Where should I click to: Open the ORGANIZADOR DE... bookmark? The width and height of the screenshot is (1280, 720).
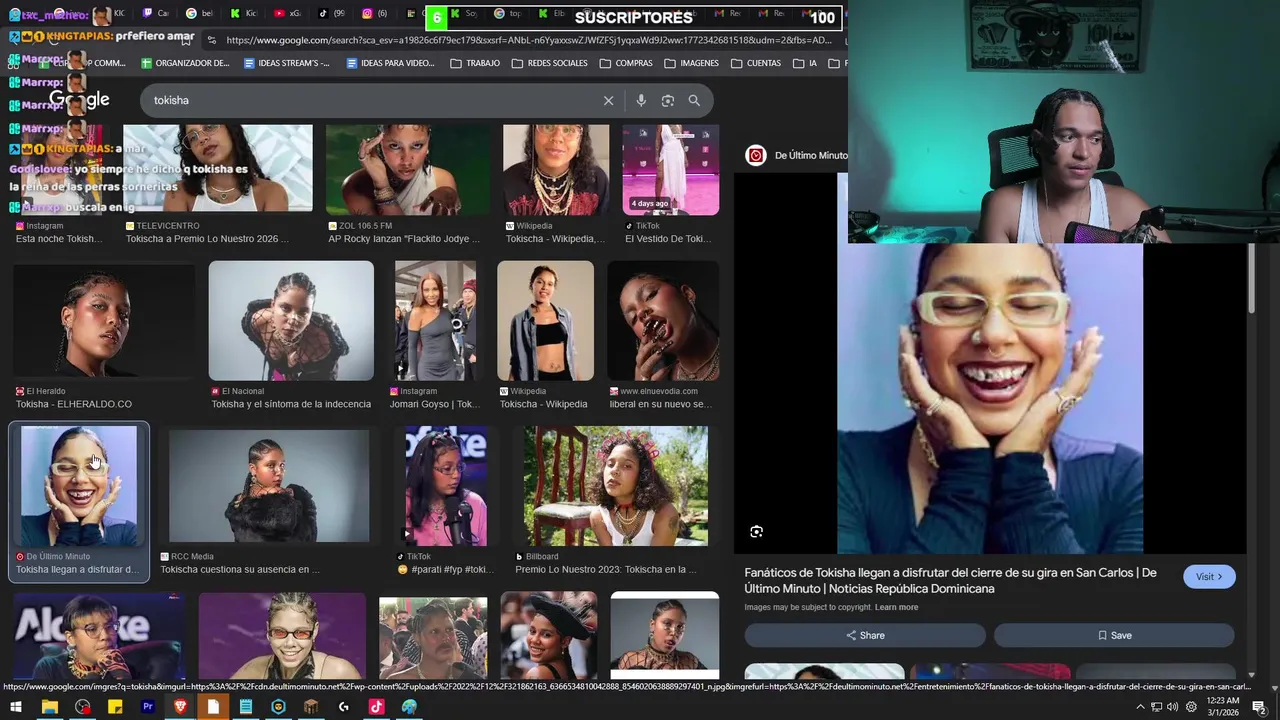click(185, 63)
